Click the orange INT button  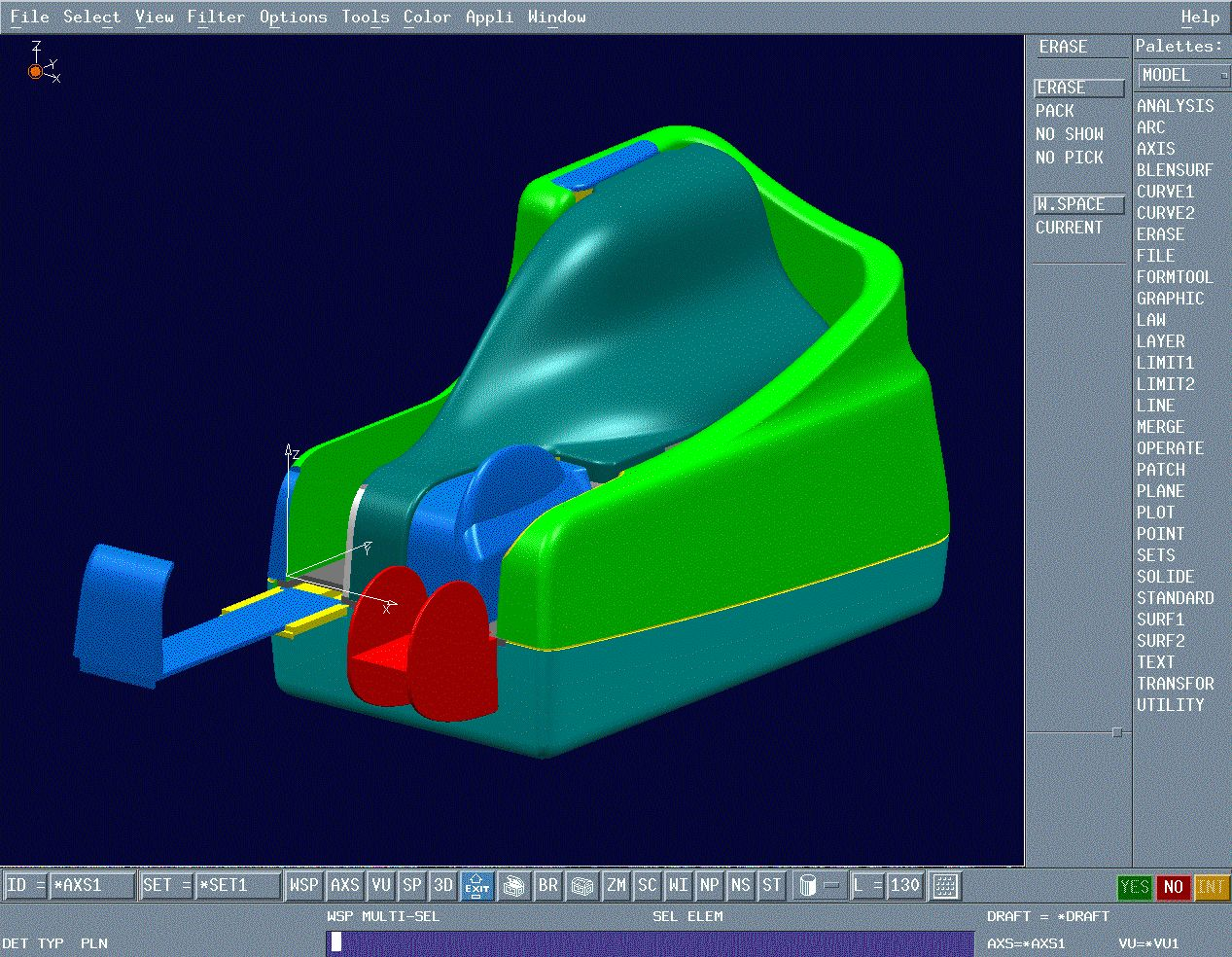click(1210, 887)
